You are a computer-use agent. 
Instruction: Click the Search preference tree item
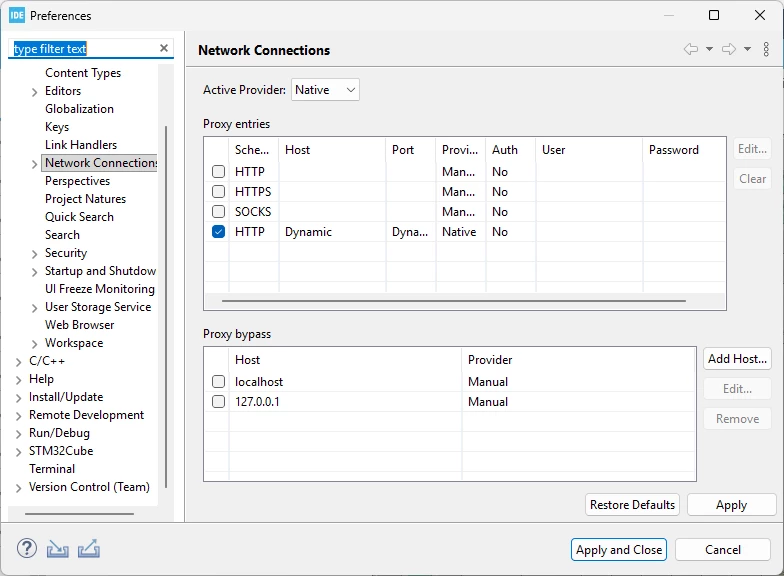(62, 235)
